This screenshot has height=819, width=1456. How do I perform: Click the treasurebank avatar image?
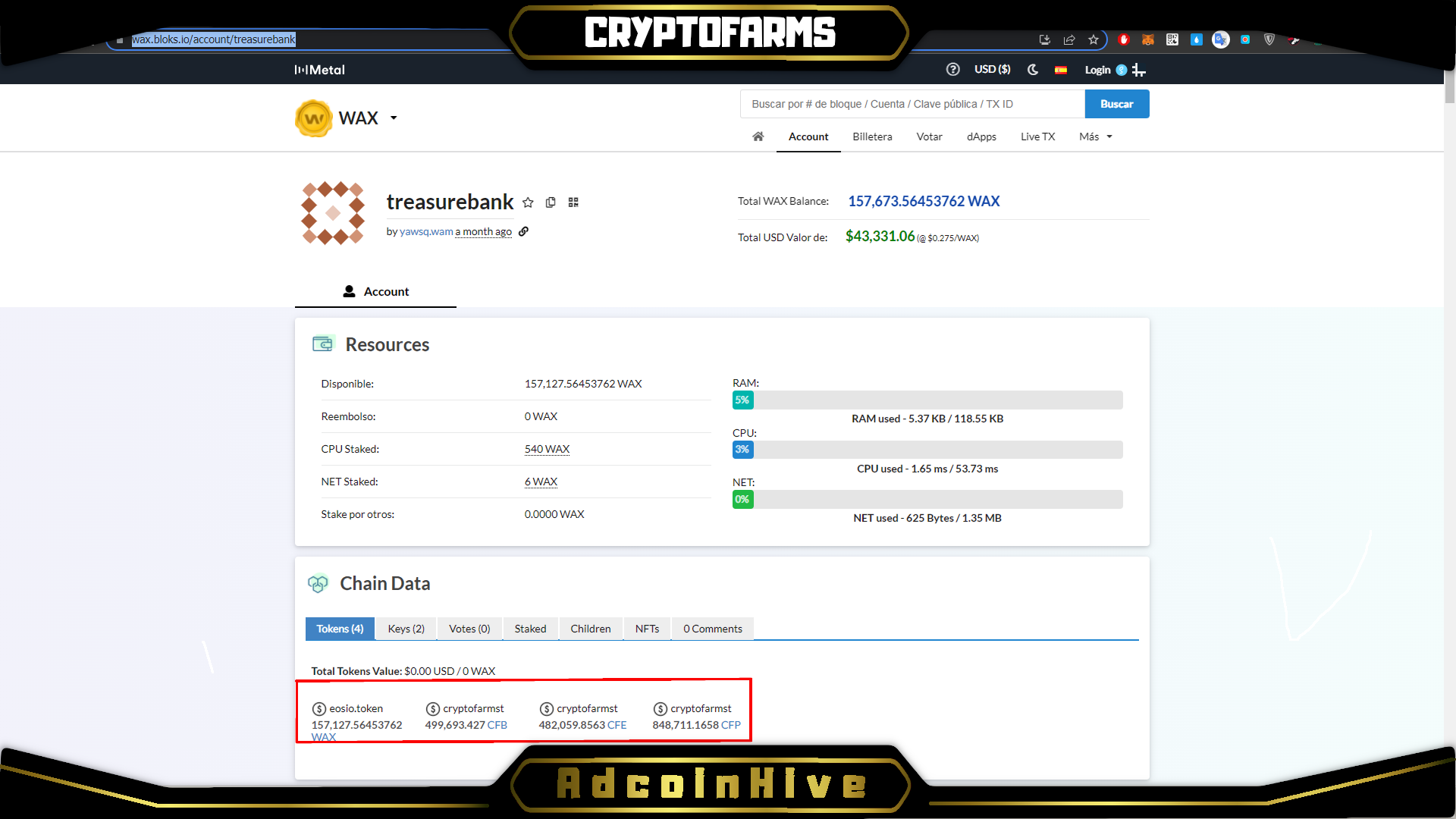[333, 213]
